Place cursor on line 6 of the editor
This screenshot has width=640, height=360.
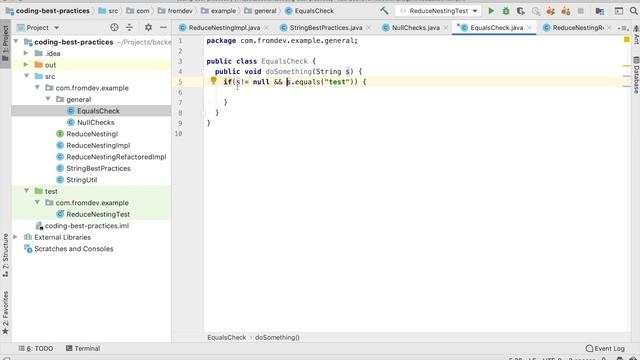pyautogui.click(x=416, y=92)
